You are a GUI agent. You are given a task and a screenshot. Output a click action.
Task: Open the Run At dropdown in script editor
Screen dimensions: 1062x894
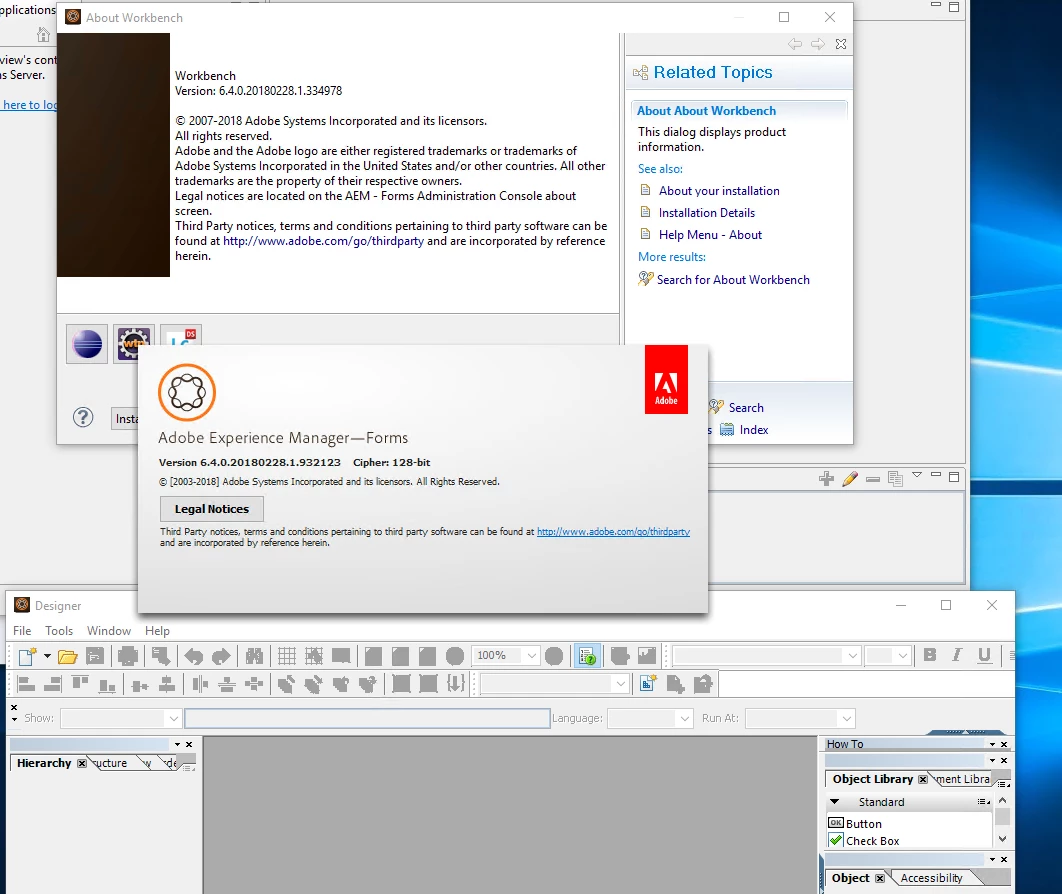click(x=847, y=719)
